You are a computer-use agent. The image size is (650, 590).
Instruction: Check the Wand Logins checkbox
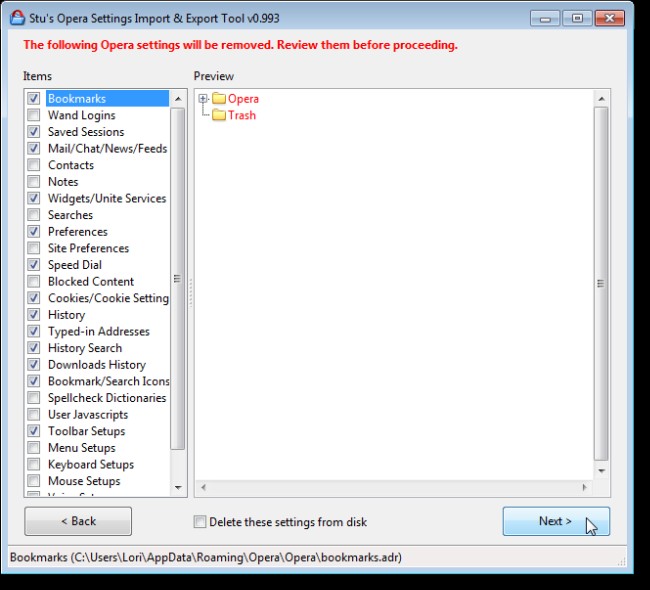[34, 115]
